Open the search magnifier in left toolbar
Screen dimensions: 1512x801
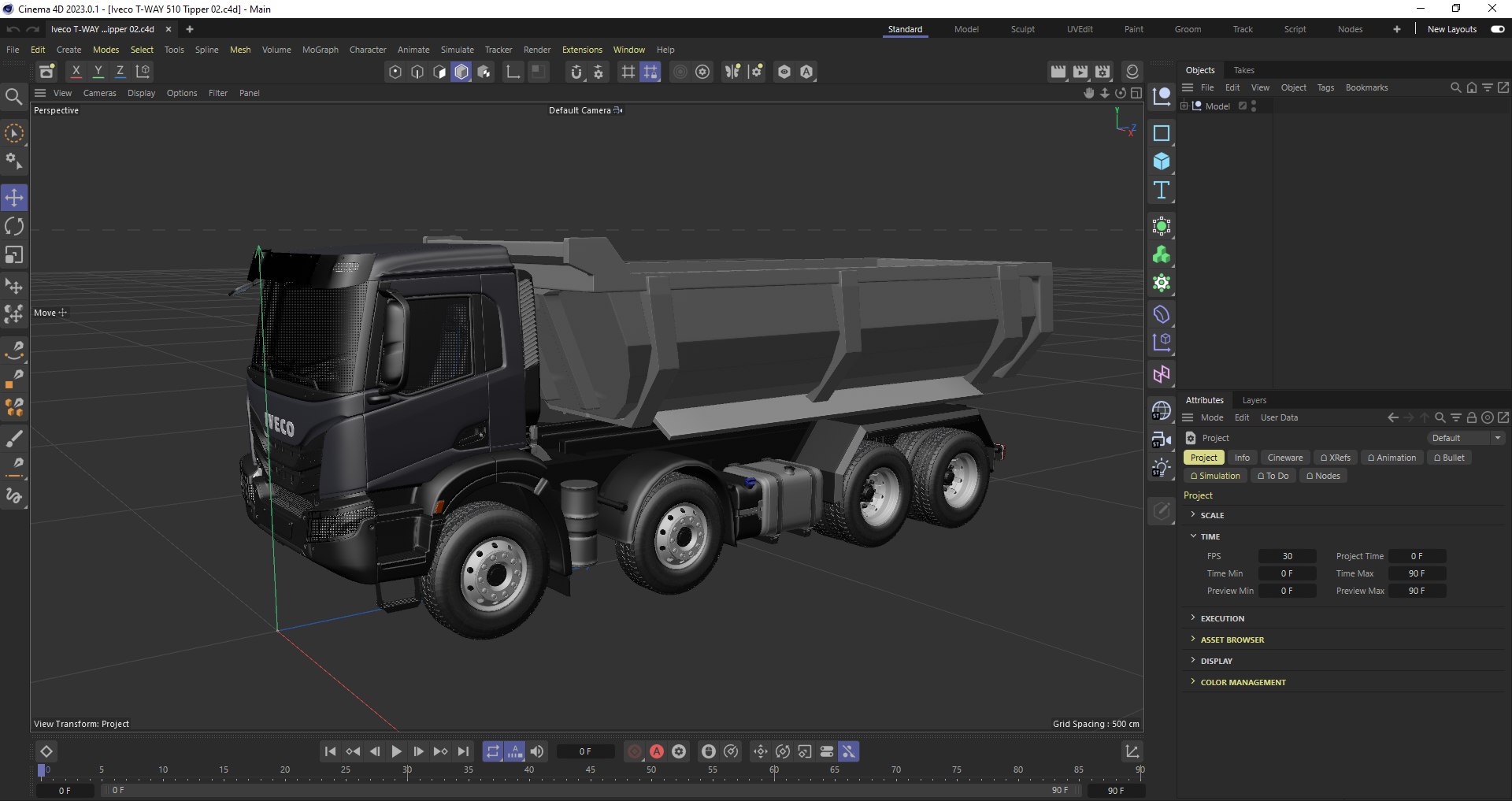(13, 97)
